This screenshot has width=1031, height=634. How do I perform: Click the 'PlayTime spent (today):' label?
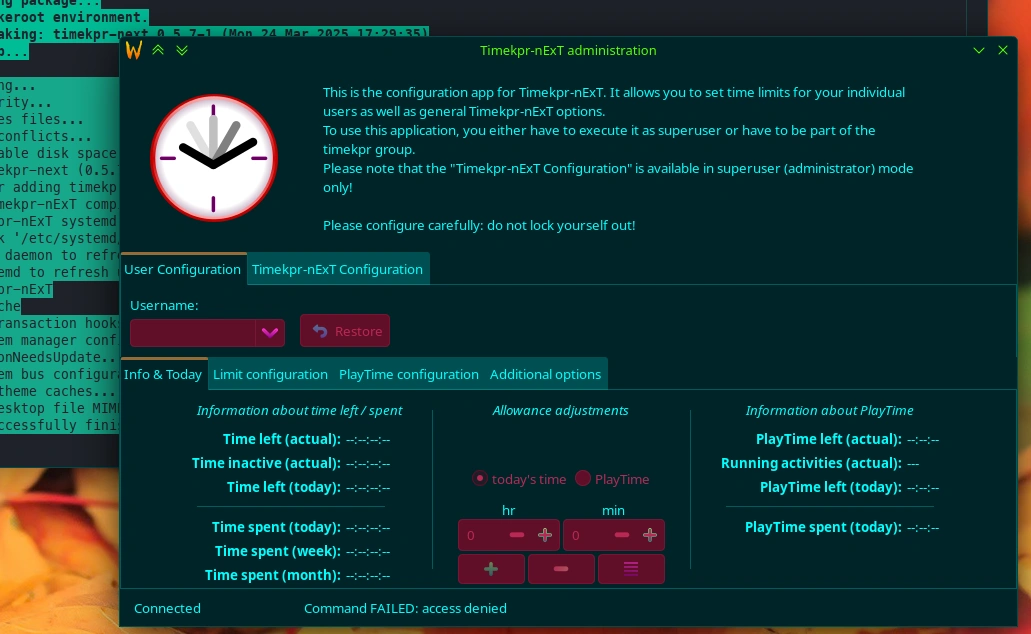823,527
